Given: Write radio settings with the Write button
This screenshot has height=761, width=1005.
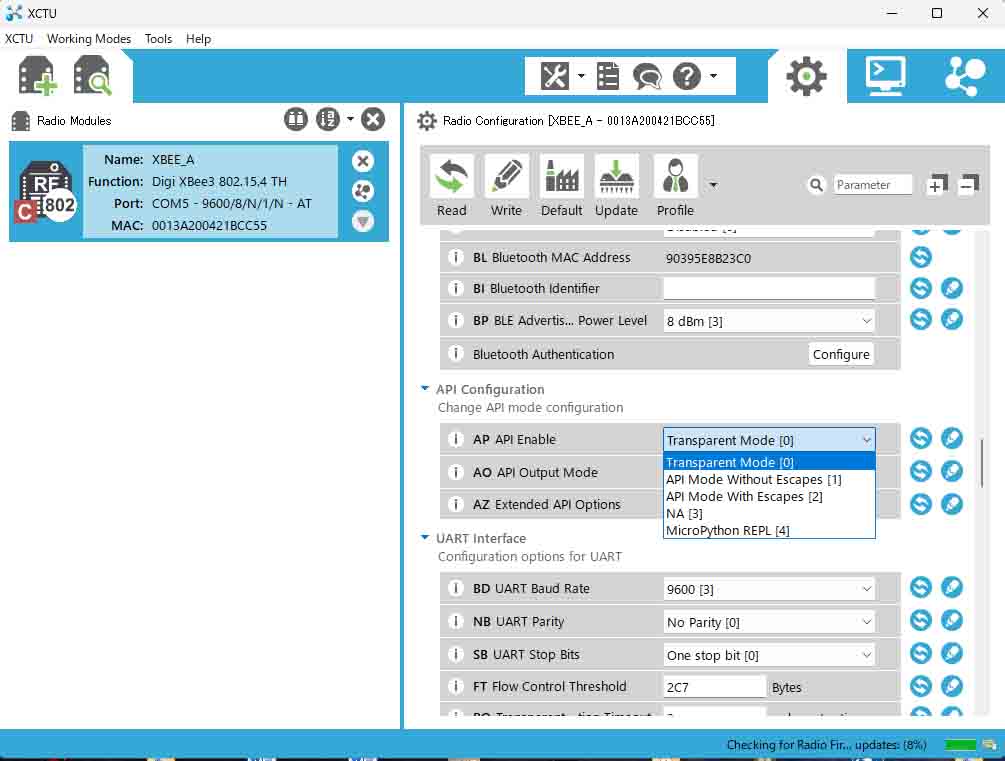Looking at the screenshot, I should coord(506,187).
